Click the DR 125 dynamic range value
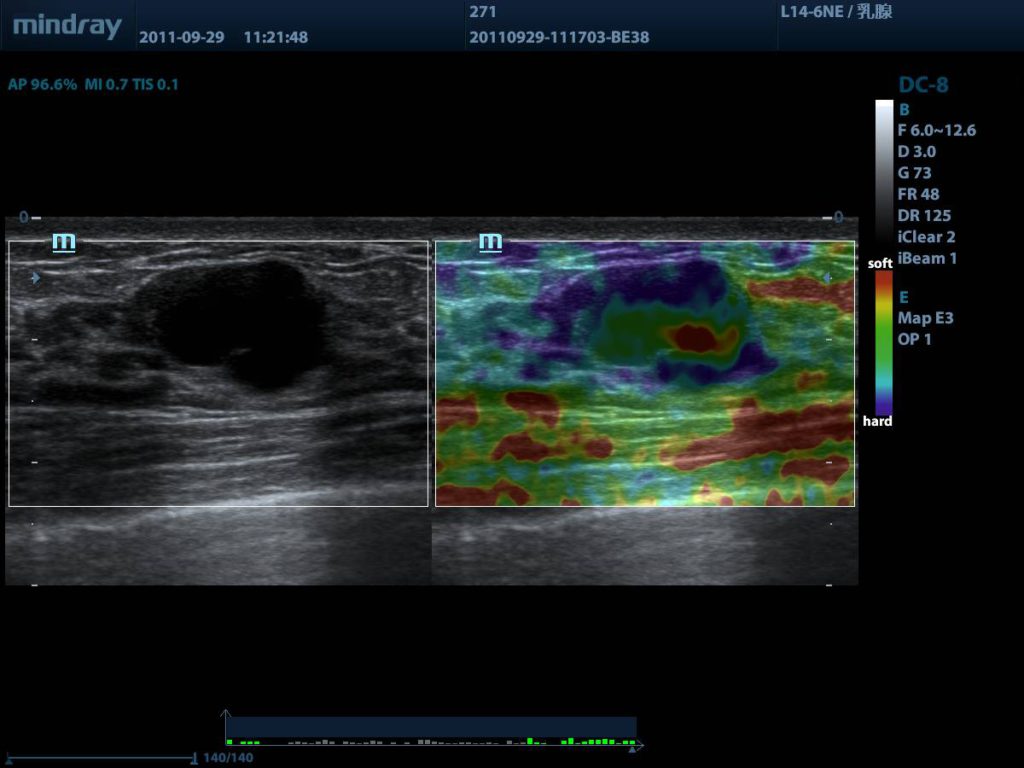Viewport: 1024px width, 768px height. 924,215
